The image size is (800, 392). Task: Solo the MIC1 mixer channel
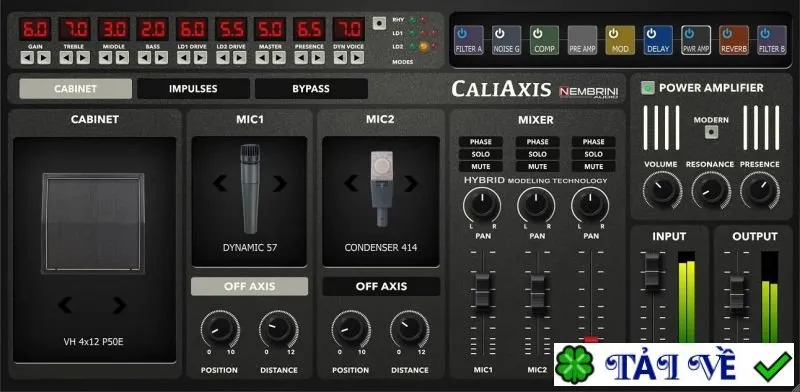tap(481, 154)
